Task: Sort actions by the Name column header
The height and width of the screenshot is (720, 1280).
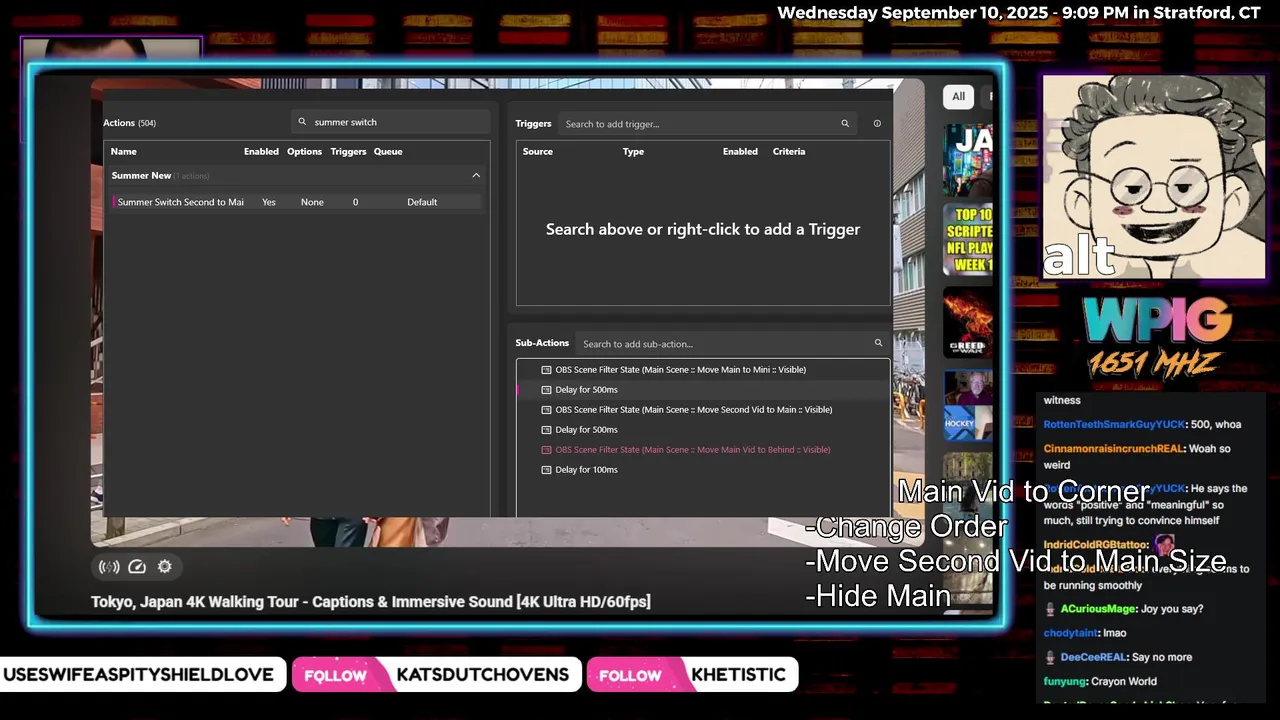Action: click(124, 152)
